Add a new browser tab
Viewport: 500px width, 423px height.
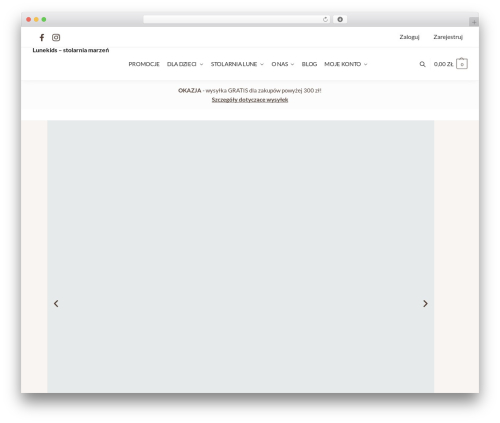(474, 22)
